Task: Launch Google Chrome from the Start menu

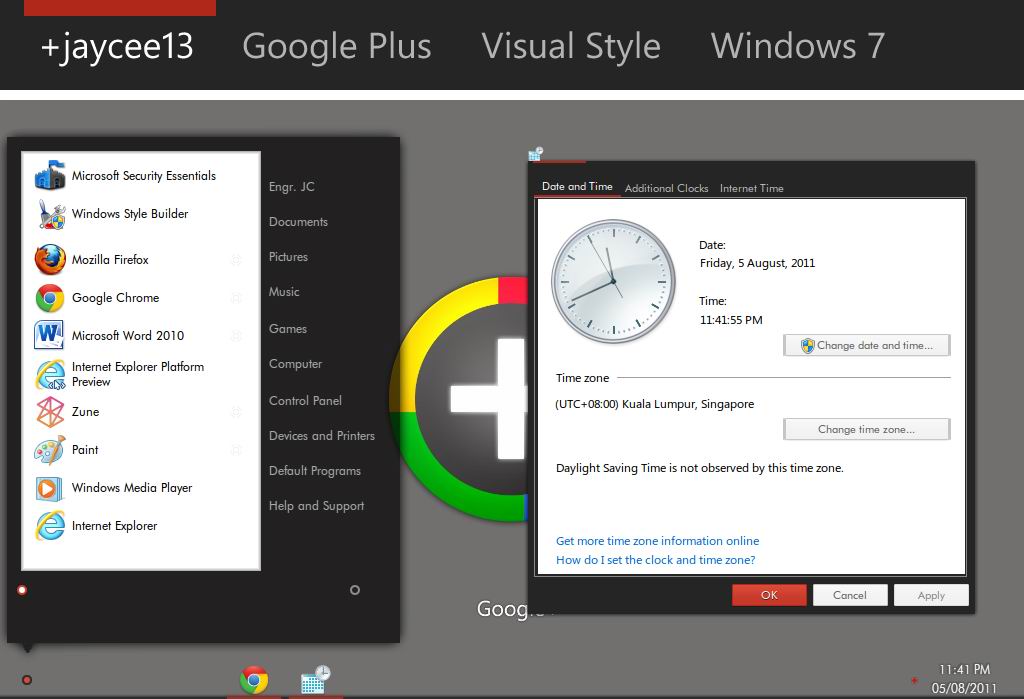Action: coord(50,298)
